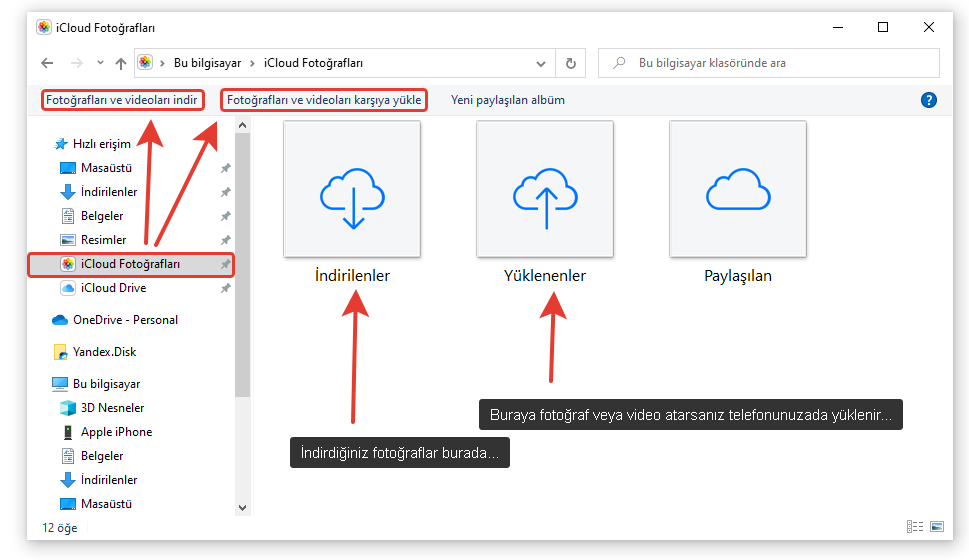Switch to details list view
This screenshot has width=969, height=560.
click(914, 526)
